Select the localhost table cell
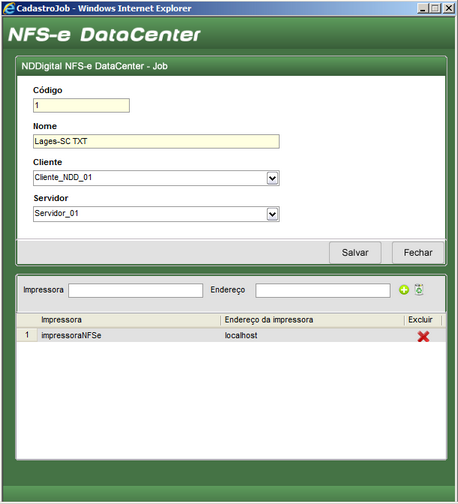This screenshot has width=458, height=504. (312, 335)
